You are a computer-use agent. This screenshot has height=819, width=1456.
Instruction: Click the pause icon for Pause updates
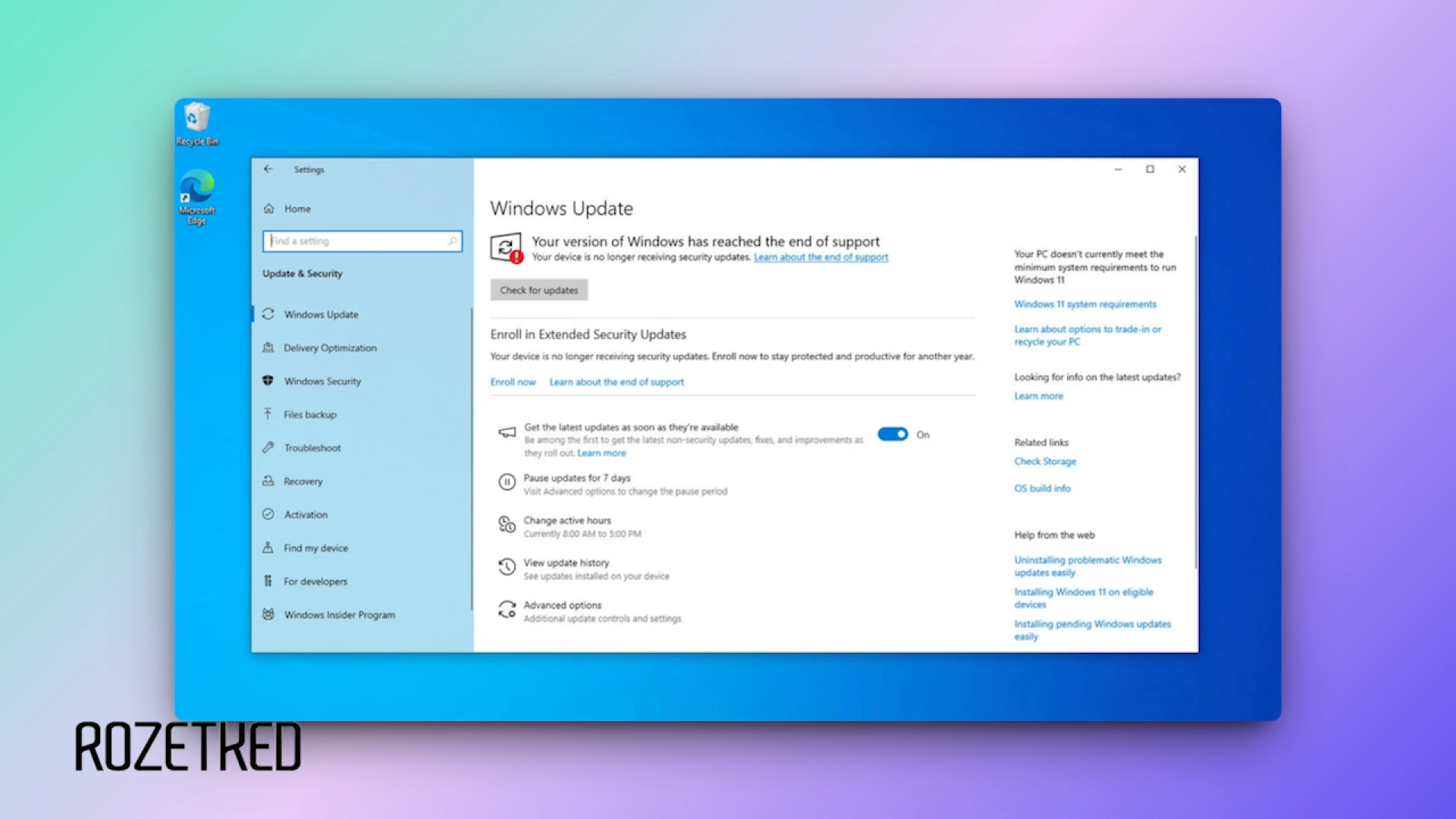click(507, 482)
